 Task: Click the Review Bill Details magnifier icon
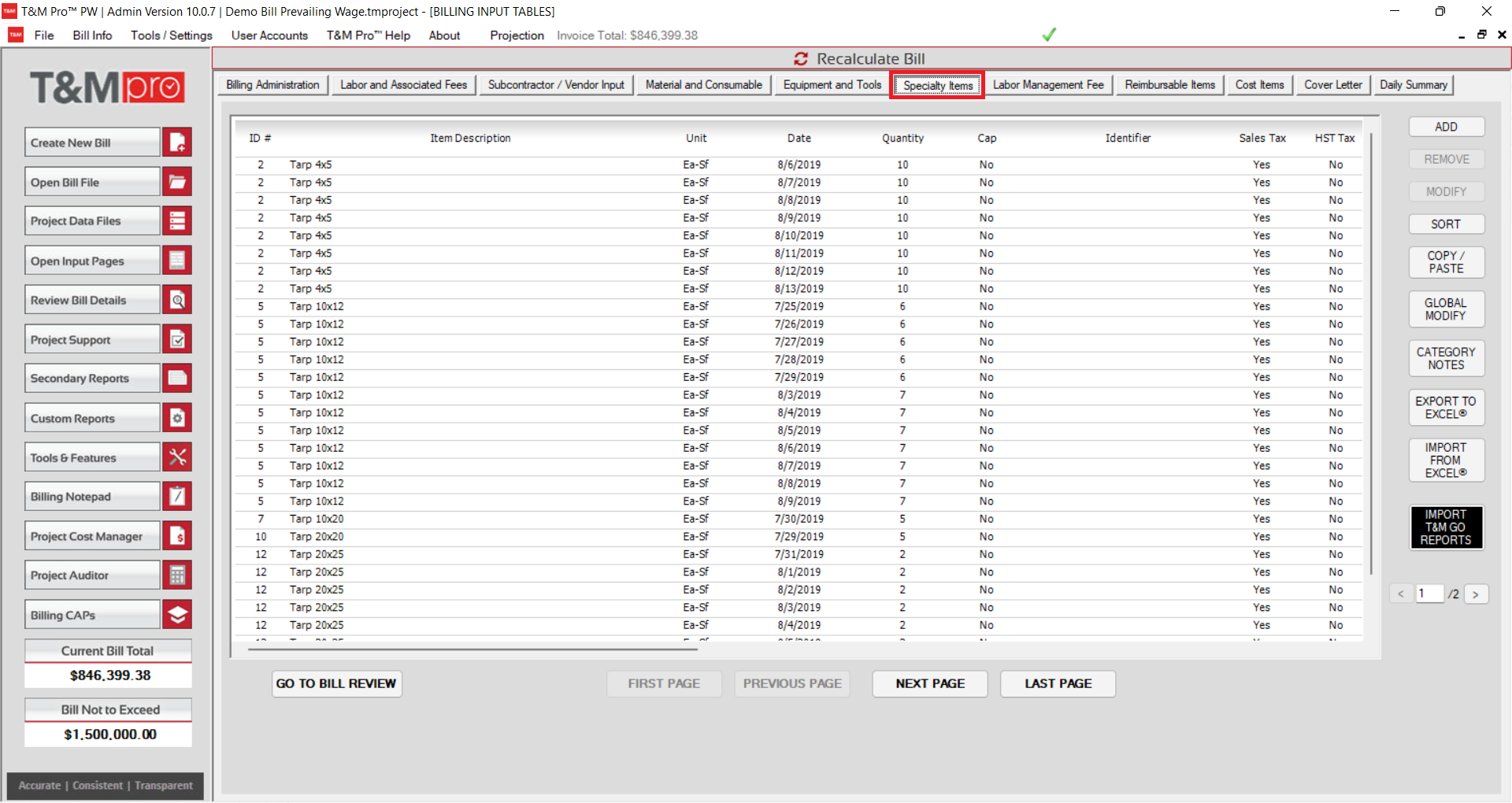tap(177, 300)
